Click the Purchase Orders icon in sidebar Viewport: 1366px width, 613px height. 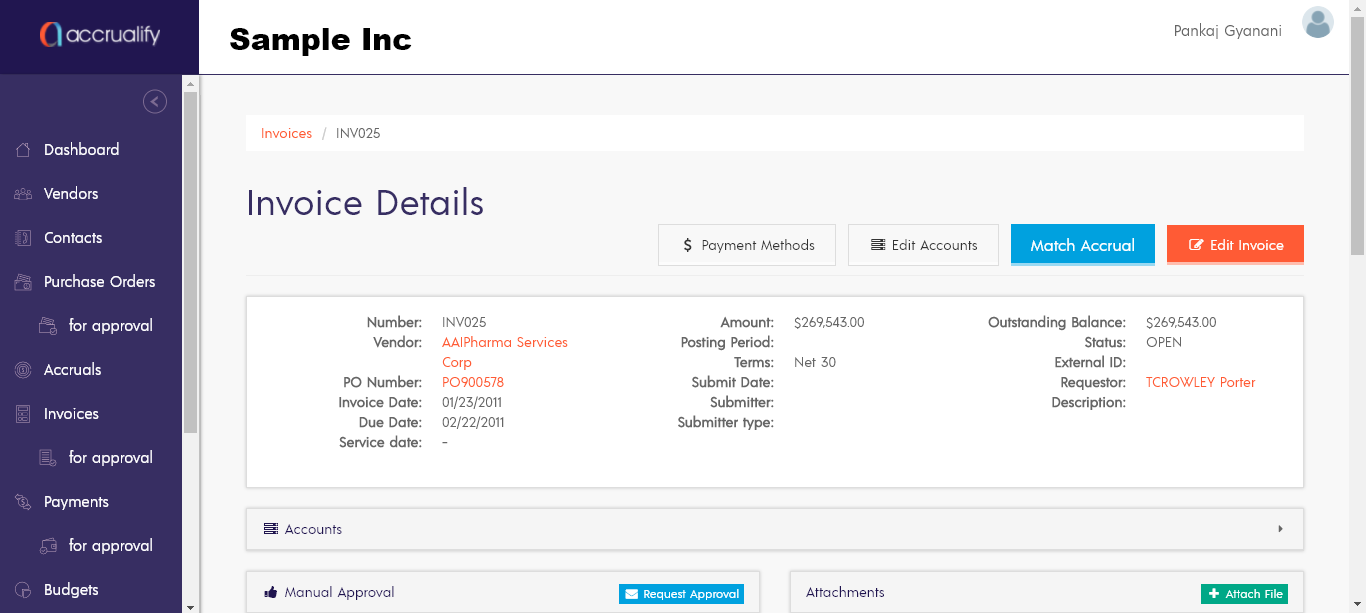(23, 282)
